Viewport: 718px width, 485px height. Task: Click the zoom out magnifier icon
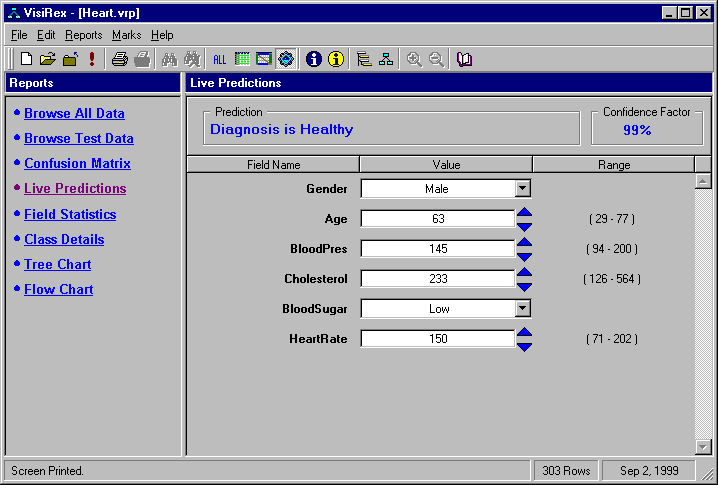[436, 59]
